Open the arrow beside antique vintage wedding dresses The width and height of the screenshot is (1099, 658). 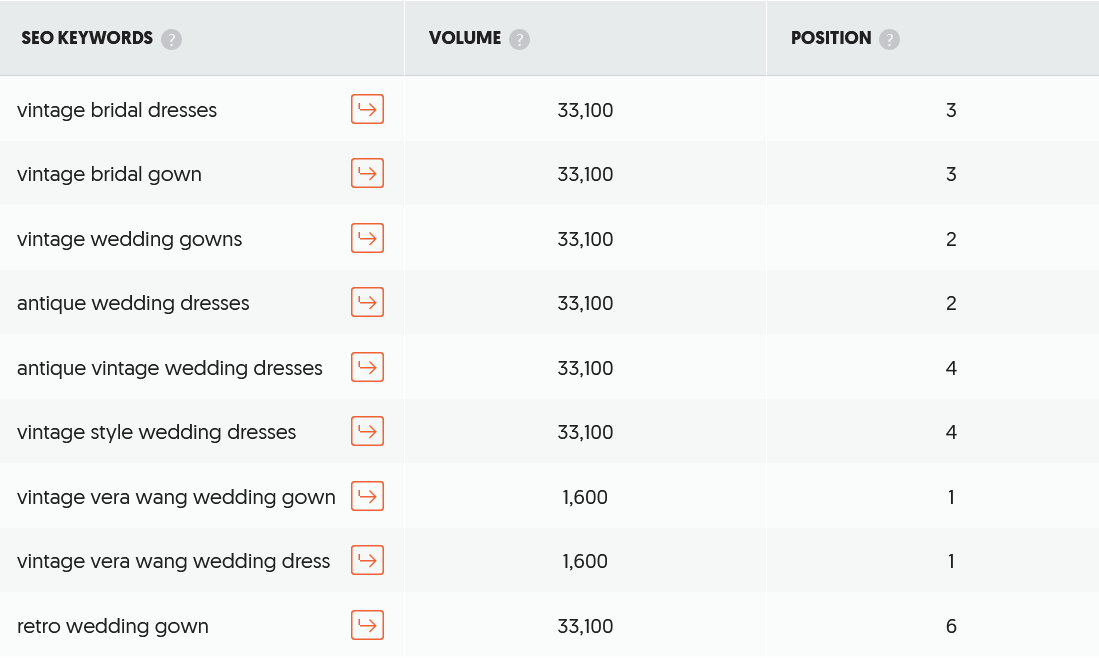click(367, 366)
